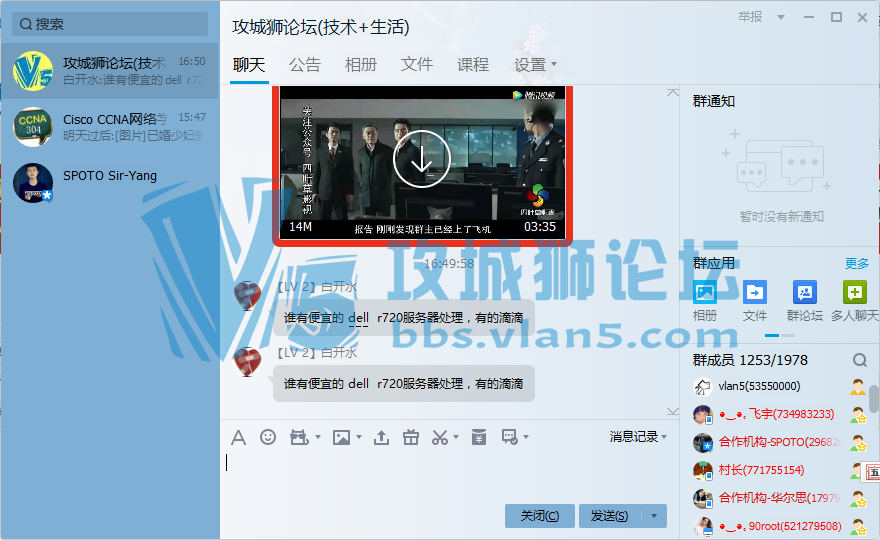Click the red envelope wallet icon
The image size is (880, 540).
pyautogui.click(x=479, y=437)
